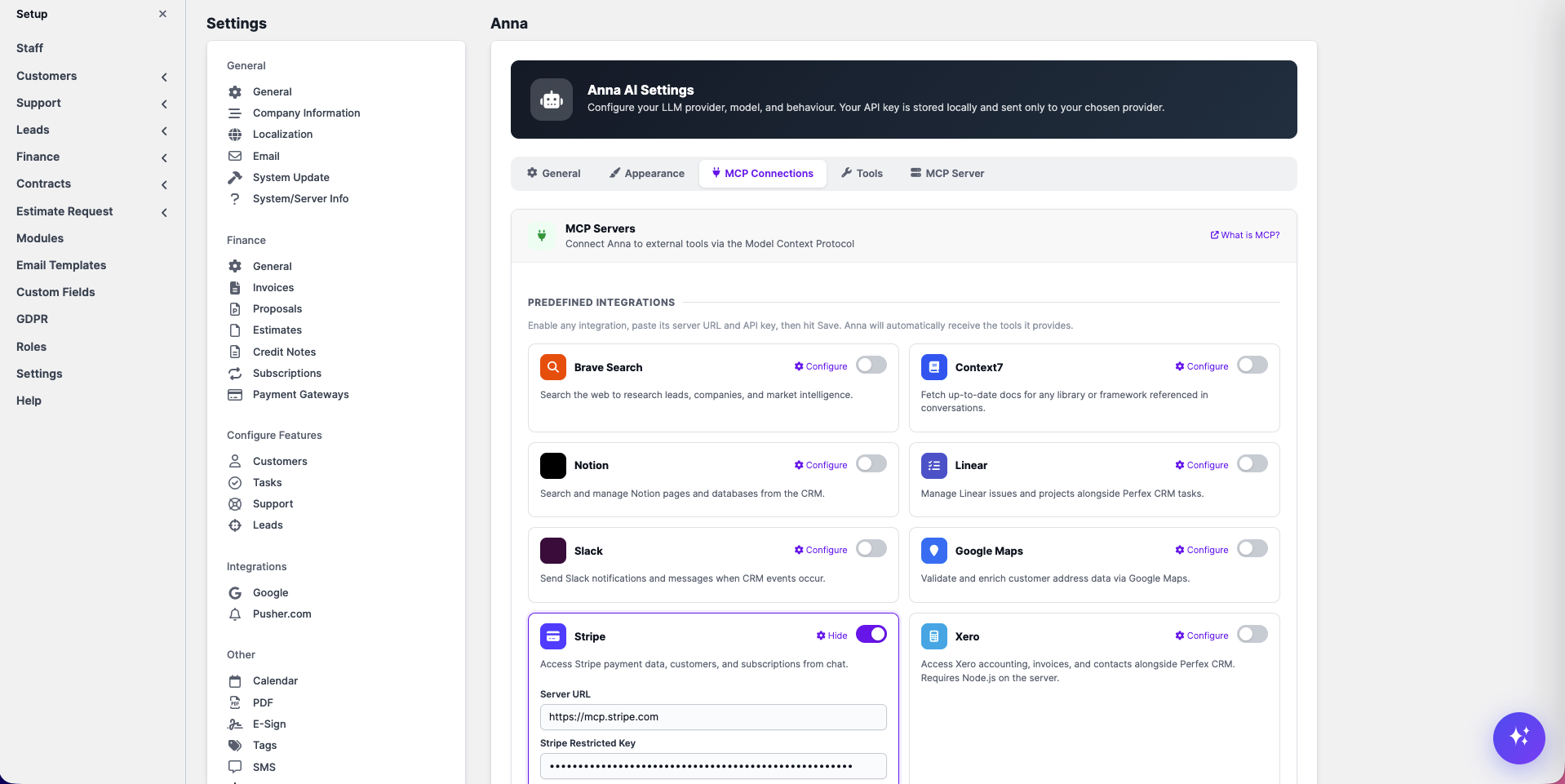
Task: Click the Stripe Server URL field
Action: pos(713,717)
